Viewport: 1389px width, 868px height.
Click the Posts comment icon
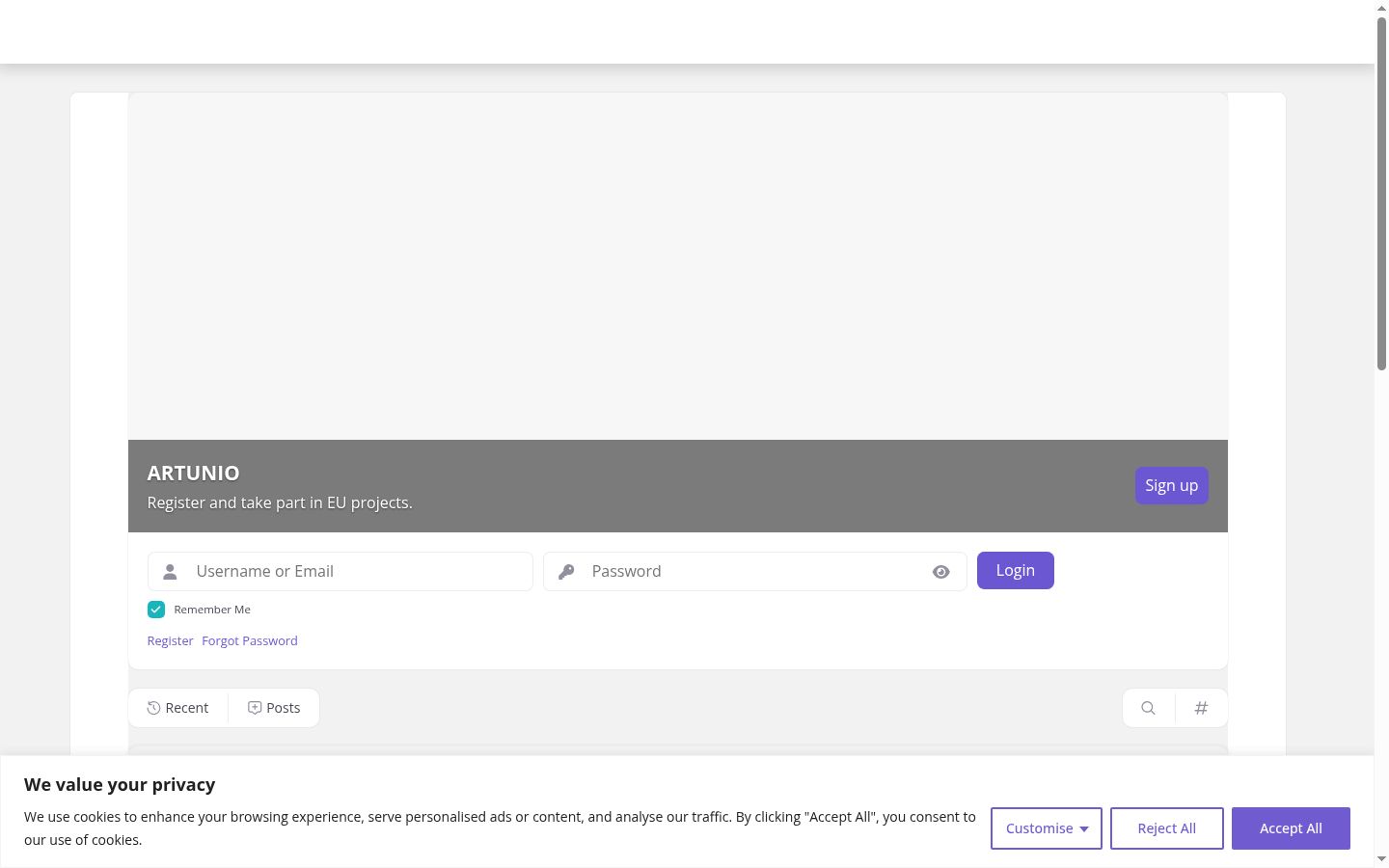click(x=255, y=708)
